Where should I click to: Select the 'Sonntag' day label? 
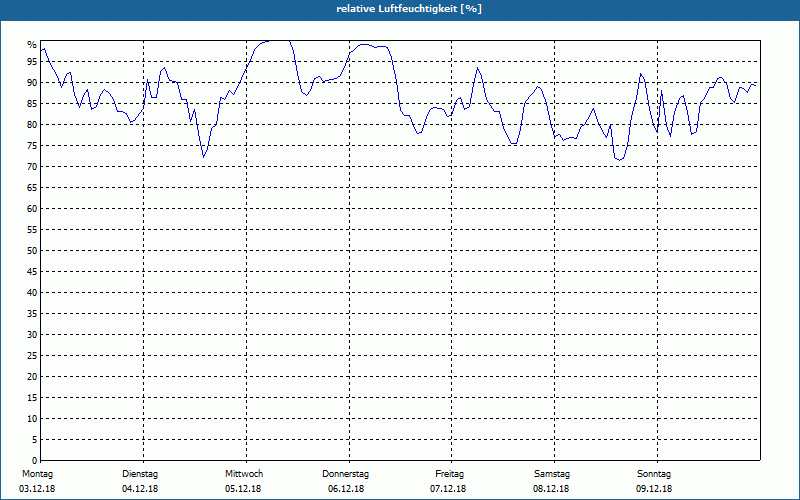pyautogui.click(x=654, y=474)
